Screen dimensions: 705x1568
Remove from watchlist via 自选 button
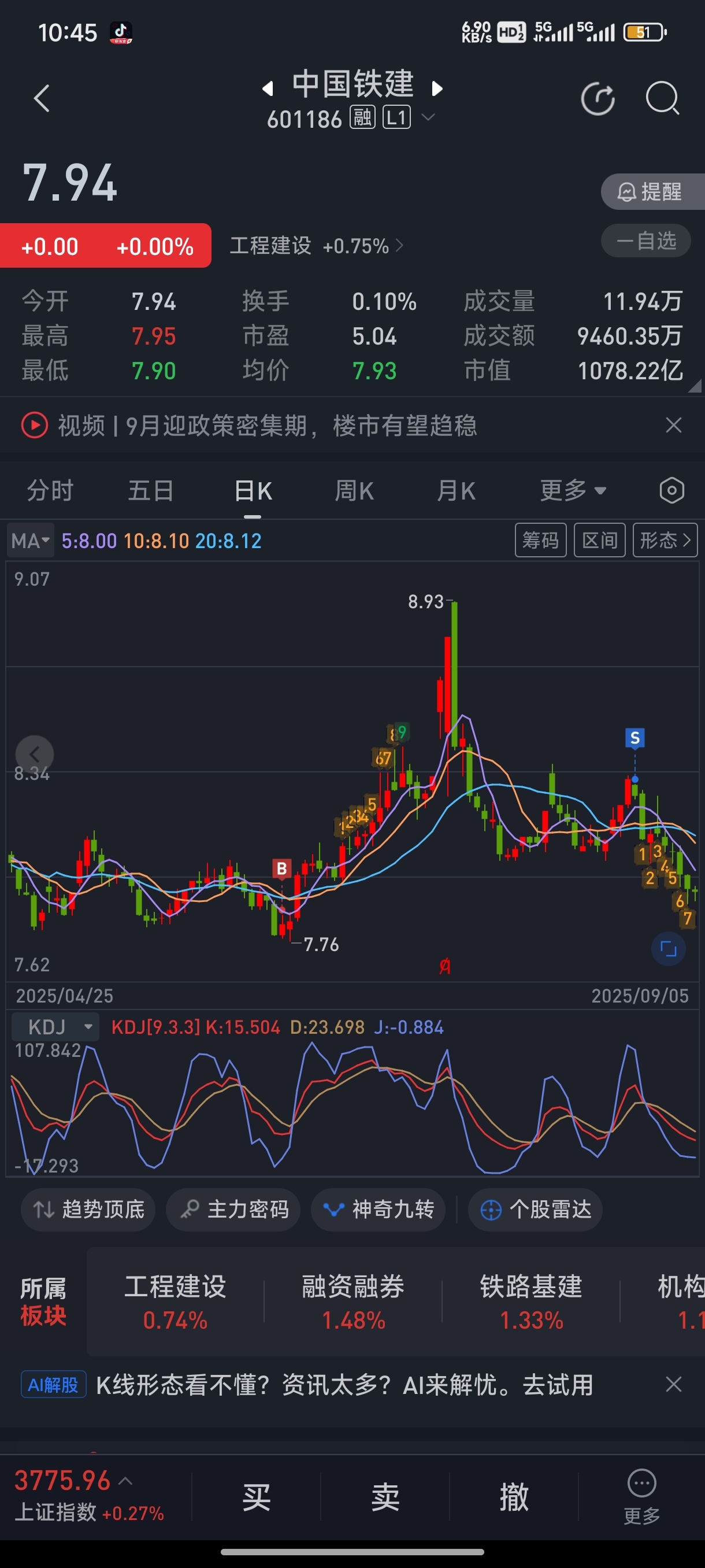click(646, 241)
